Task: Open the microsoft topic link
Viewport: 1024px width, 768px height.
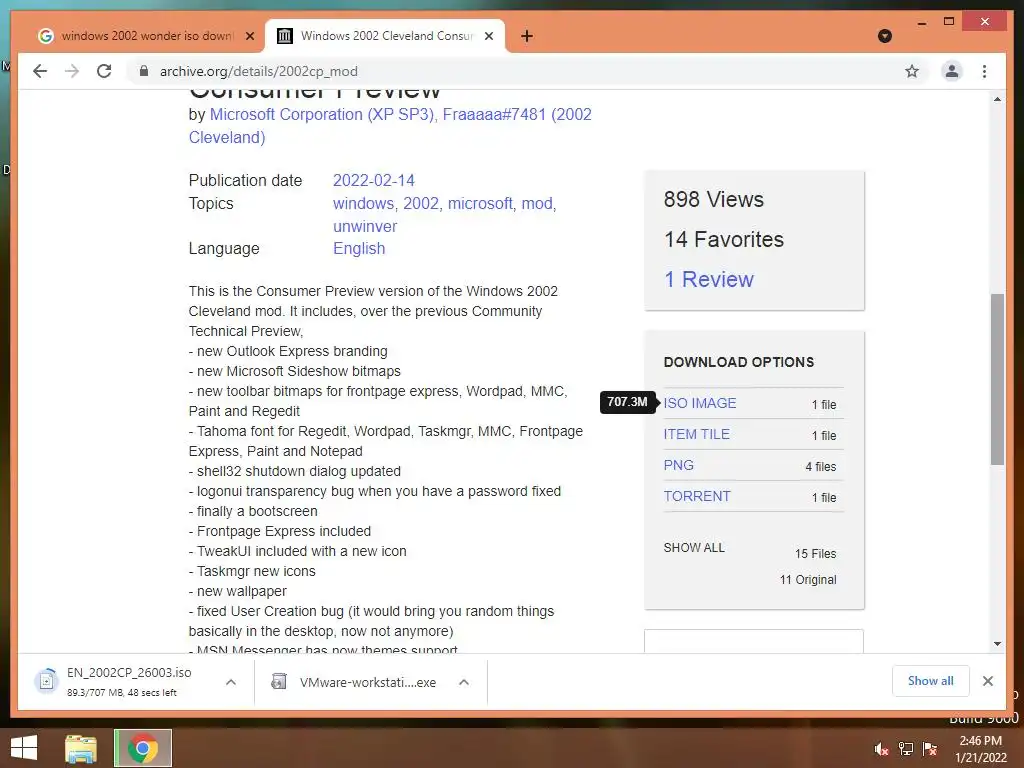Action: (x=480, y=204)
